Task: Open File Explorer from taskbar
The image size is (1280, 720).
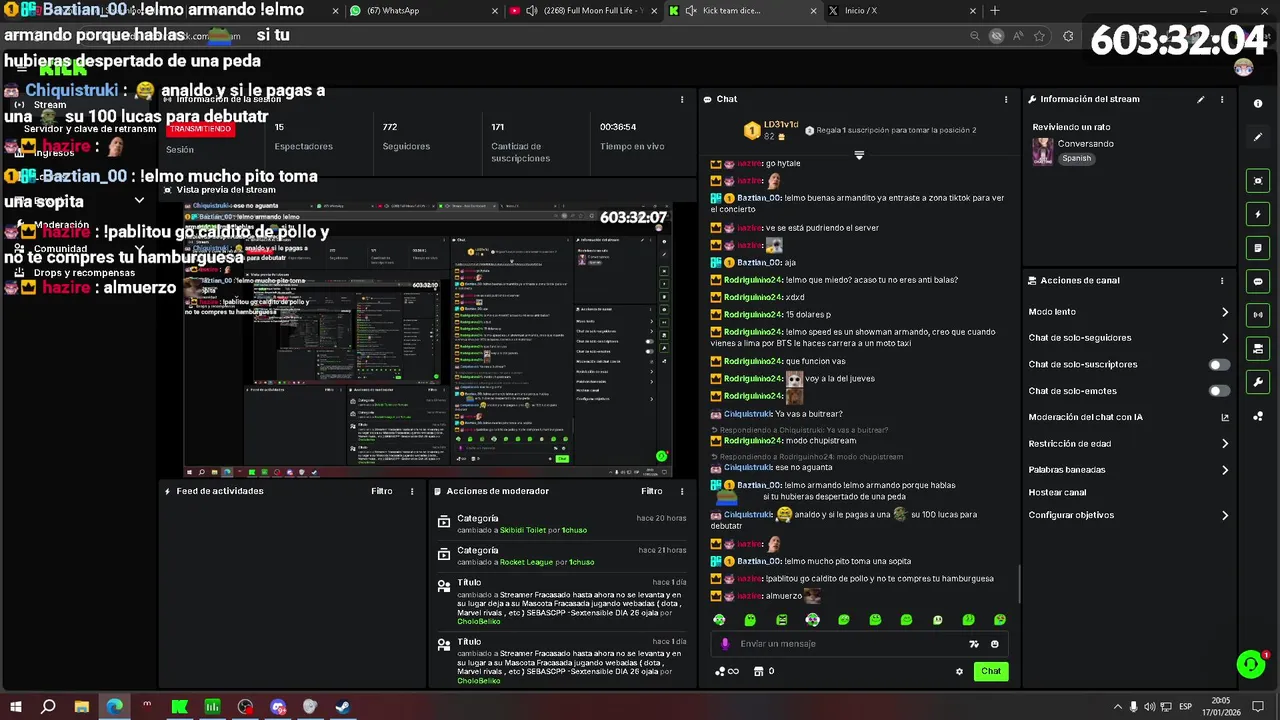Action: 81,707
